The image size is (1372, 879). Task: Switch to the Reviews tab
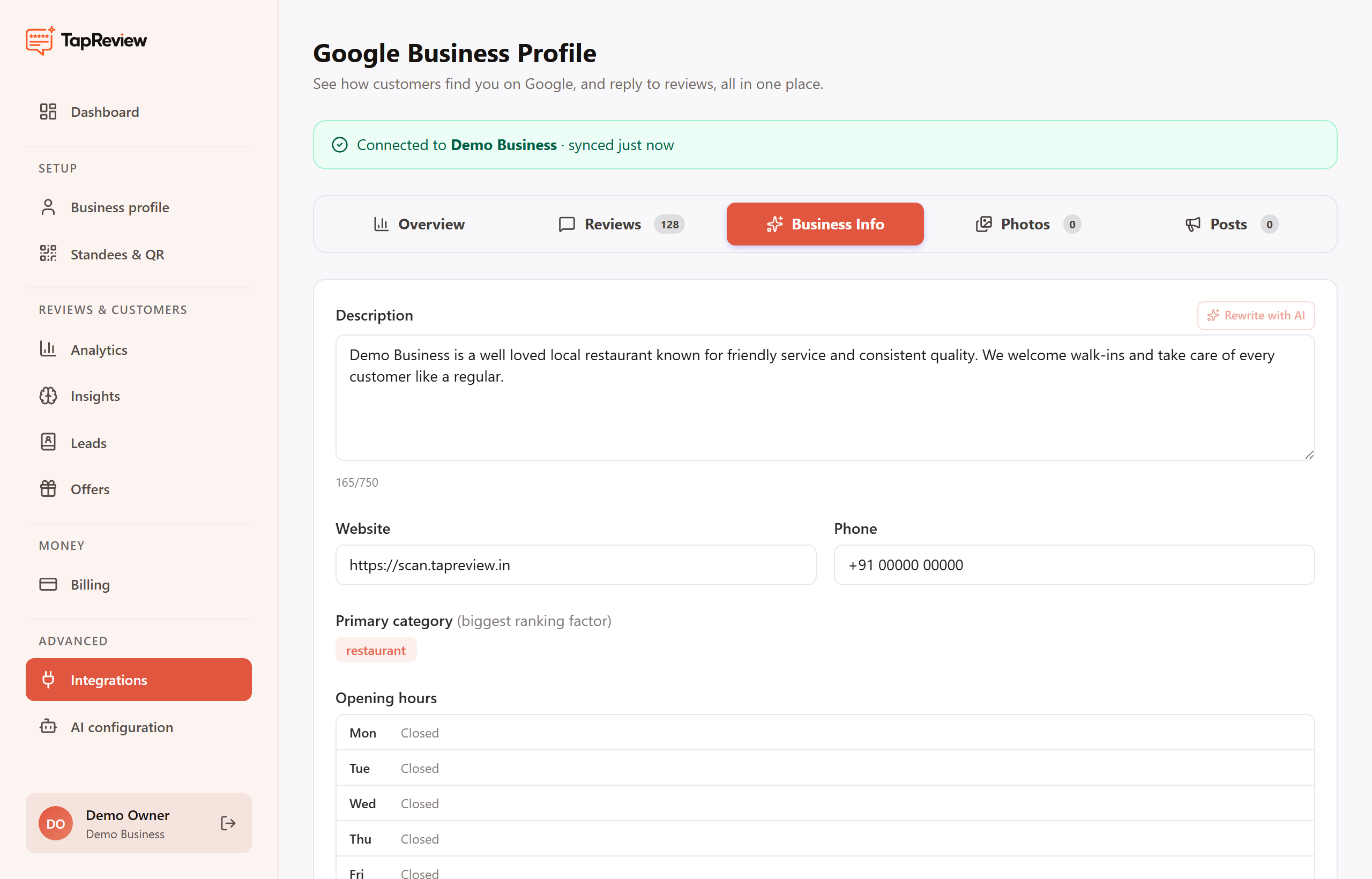point(622,225)
